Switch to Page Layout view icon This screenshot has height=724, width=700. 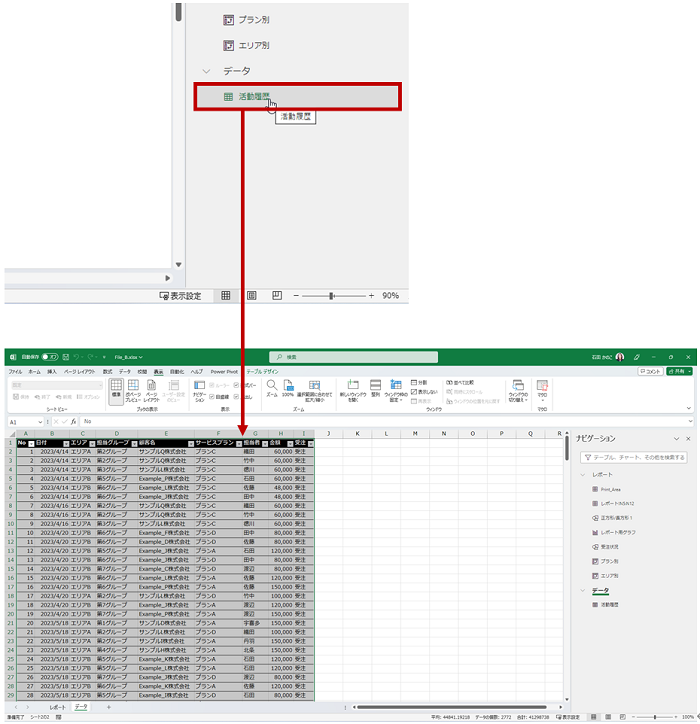click(251, 296)
